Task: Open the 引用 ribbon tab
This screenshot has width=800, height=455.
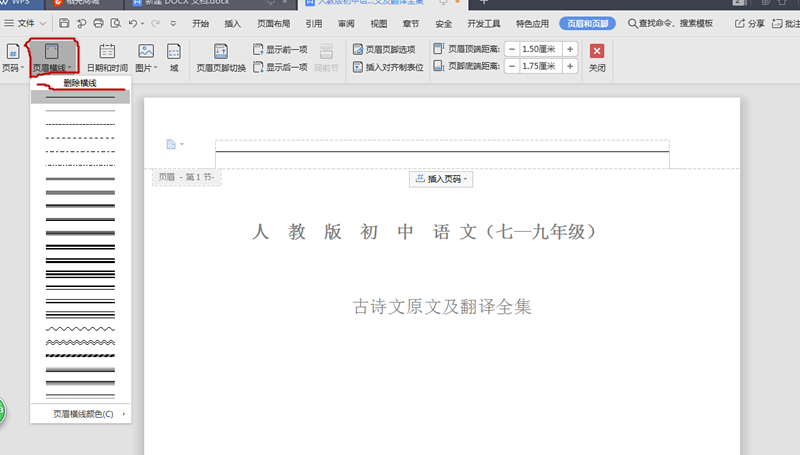Action: pyautogui.click(x=314, y=23)
